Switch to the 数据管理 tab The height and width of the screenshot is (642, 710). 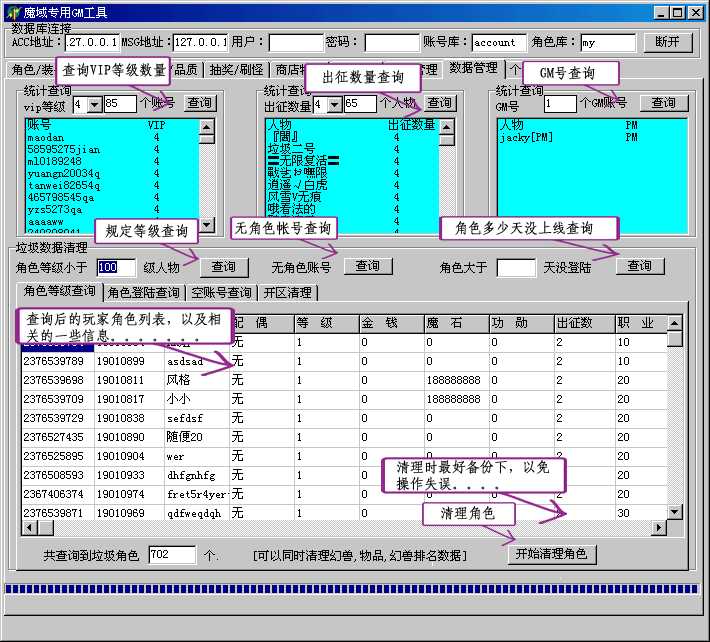(x=473, y=68)
